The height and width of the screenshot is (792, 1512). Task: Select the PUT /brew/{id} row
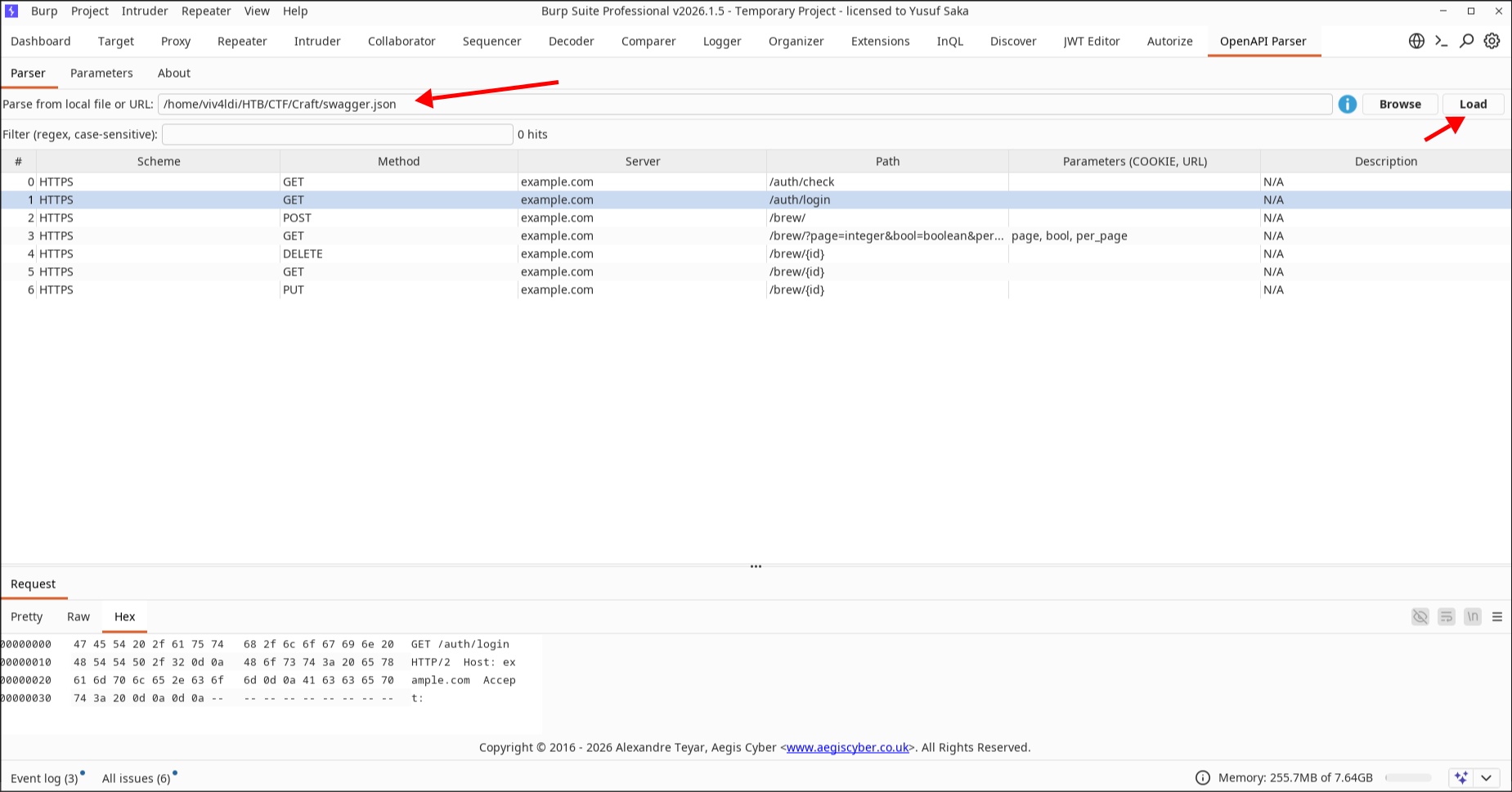[x=756, y=289]
